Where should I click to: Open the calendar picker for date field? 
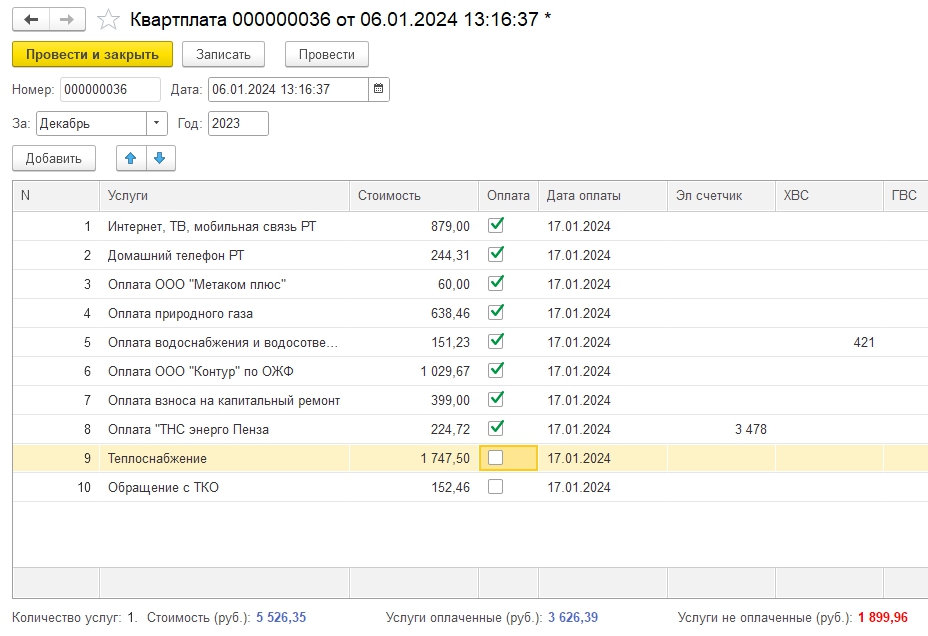point(378,89)
